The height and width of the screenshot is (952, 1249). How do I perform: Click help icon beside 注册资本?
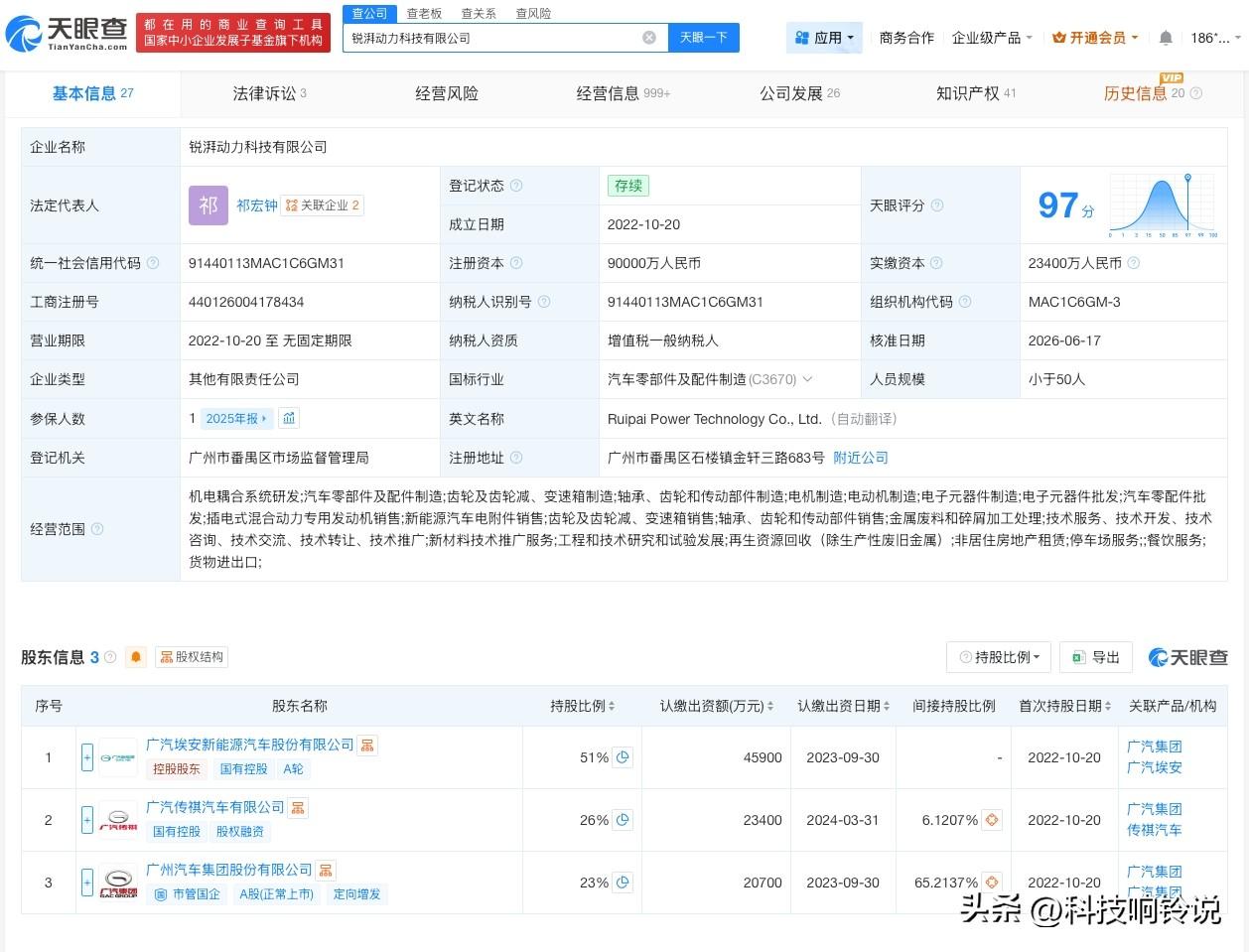coord(516,263)
